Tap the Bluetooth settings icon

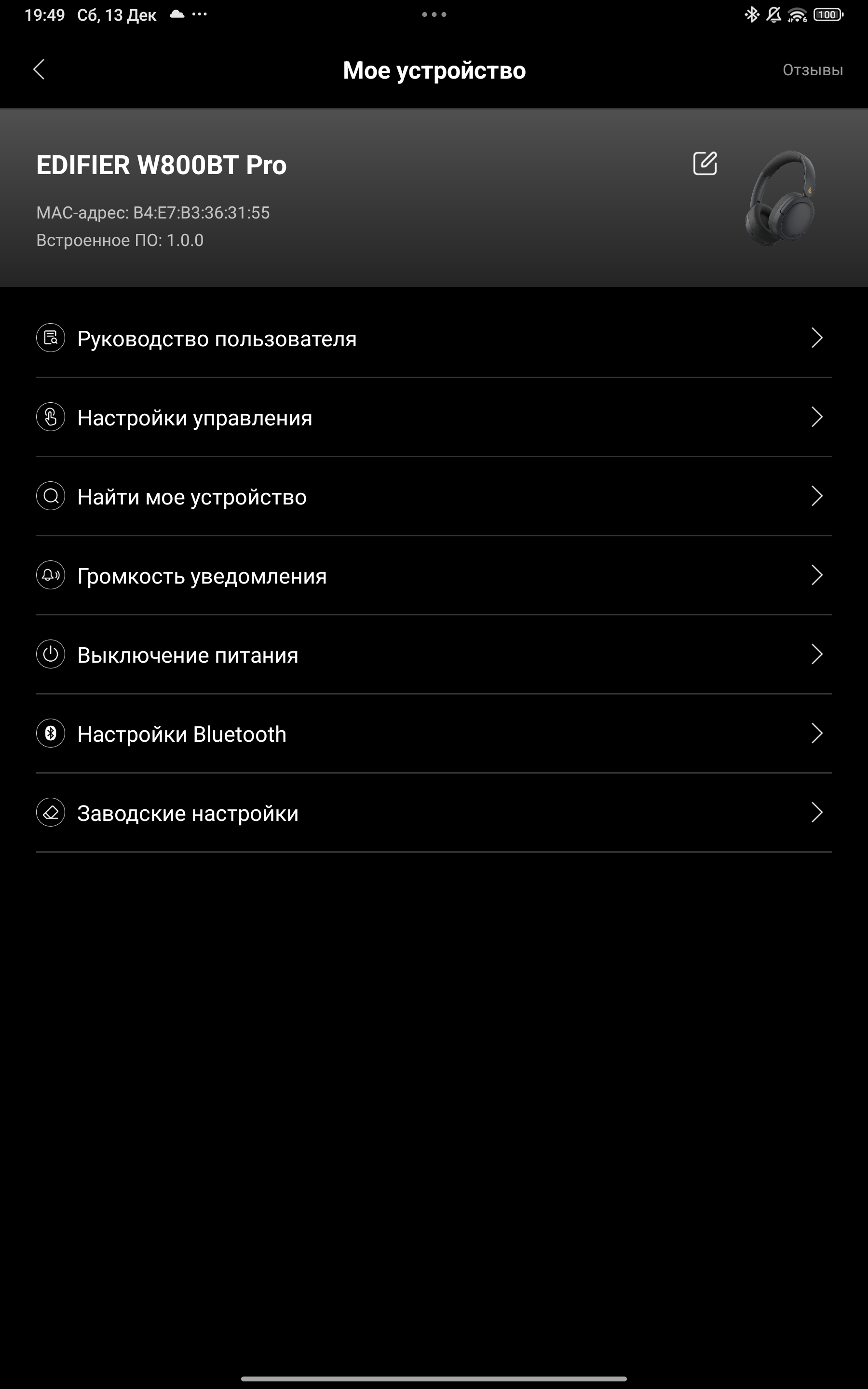(x=51, y=734)
